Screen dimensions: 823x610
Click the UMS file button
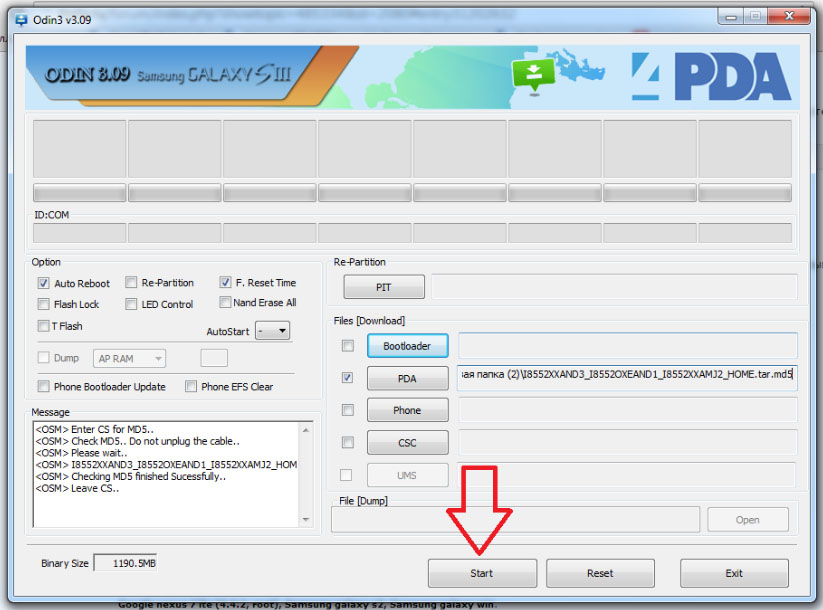coord(407,476)
